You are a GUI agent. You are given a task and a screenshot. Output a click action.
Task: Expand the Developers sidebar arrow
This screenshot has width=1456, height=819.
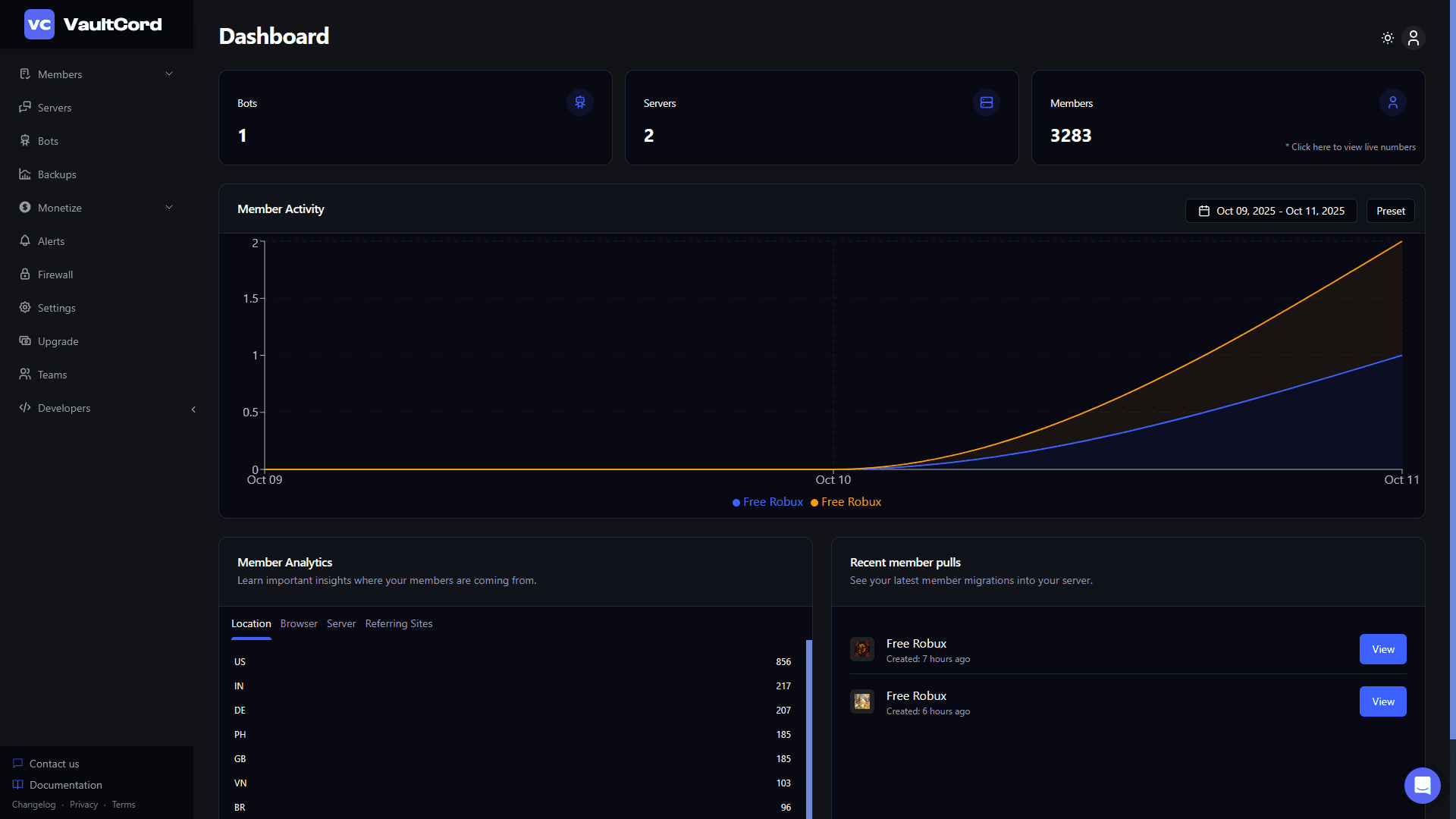(x=193, y=409)
